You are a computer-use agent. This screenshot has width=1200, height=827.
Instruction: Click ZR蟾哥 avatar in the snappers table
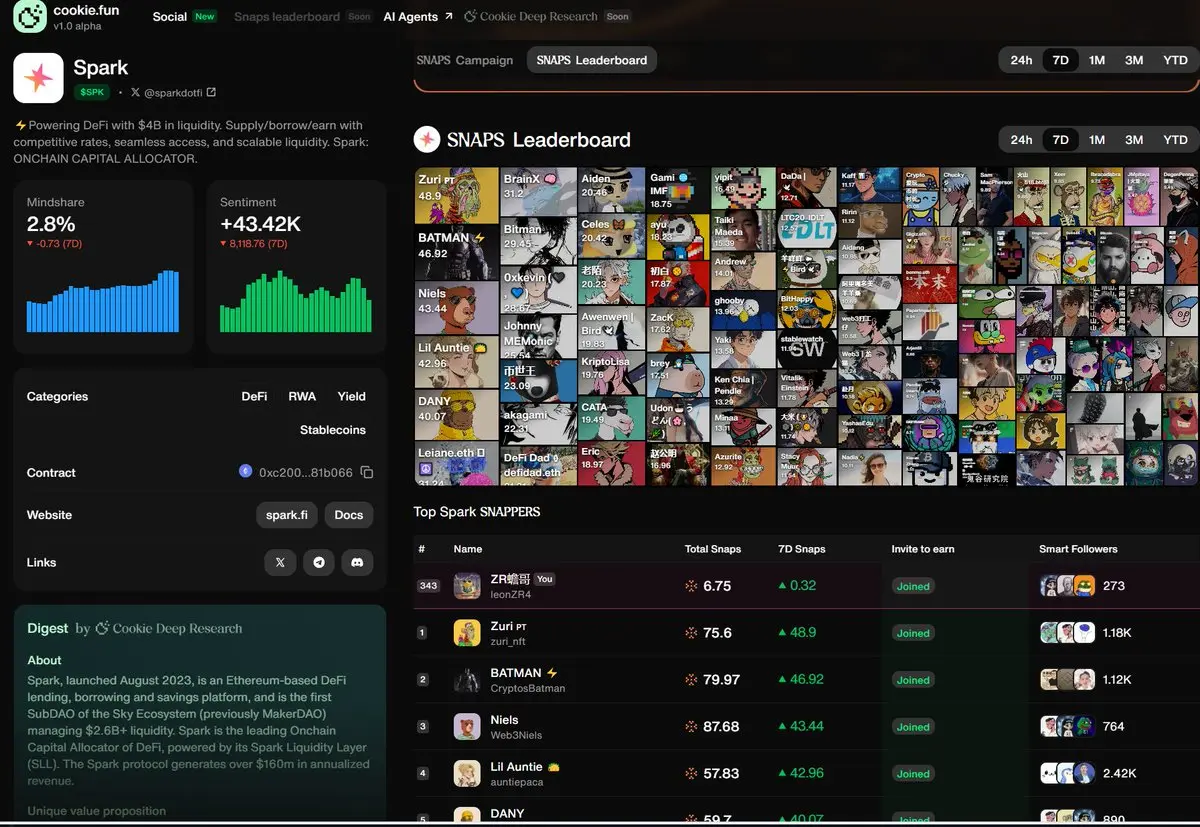(467, 586)
